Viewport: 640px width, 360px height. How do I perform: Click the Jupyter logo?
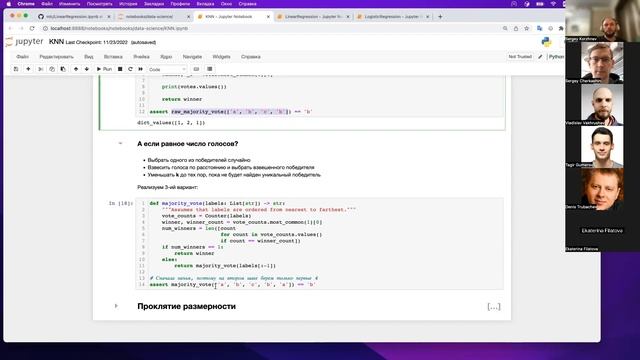[x=24, y=42]
